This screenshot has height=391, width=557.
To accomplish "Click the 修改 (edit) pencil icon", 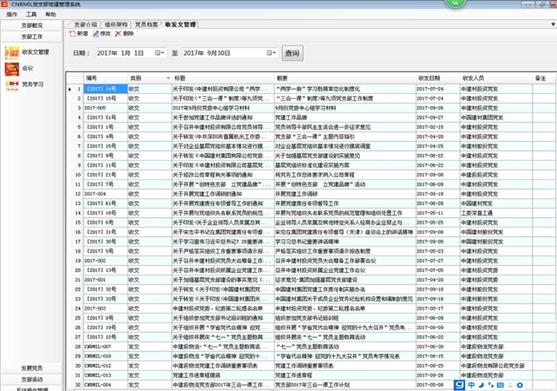I will [96, 33].
